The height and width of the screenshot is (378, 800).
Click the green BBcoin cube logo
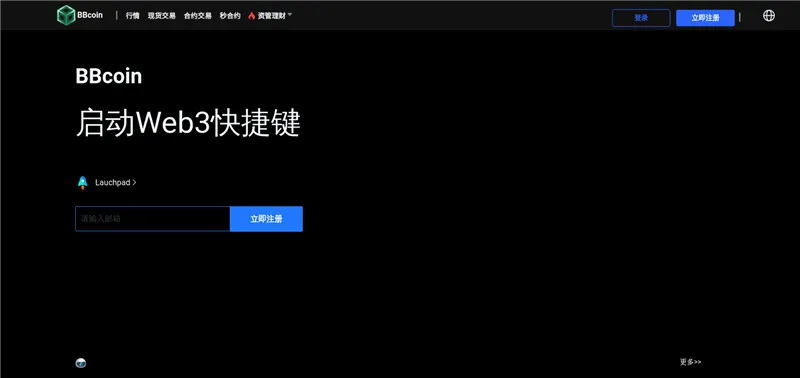(66, 15)
